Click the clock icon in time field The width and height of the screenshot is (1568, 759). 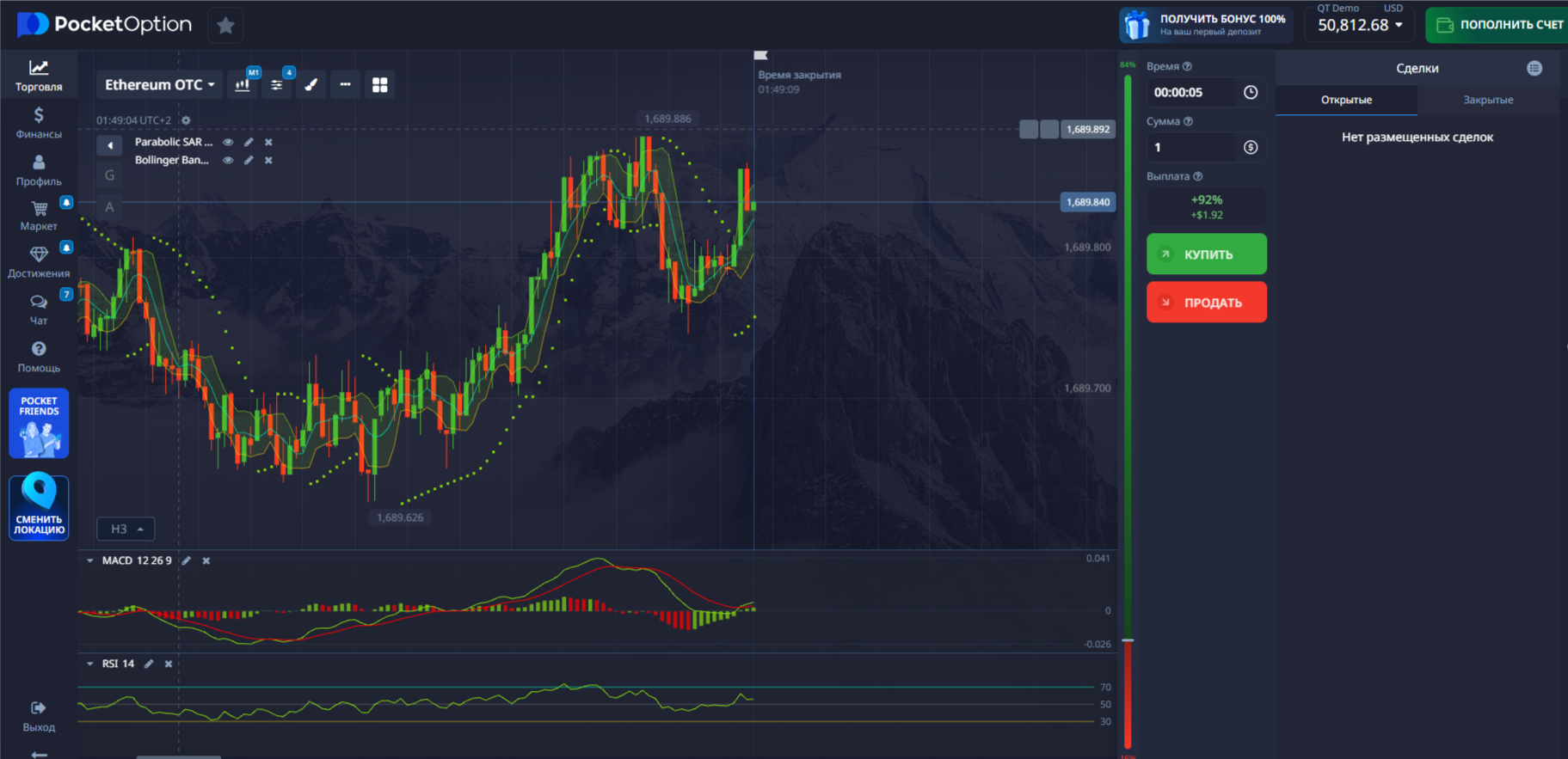(1250, 93)
